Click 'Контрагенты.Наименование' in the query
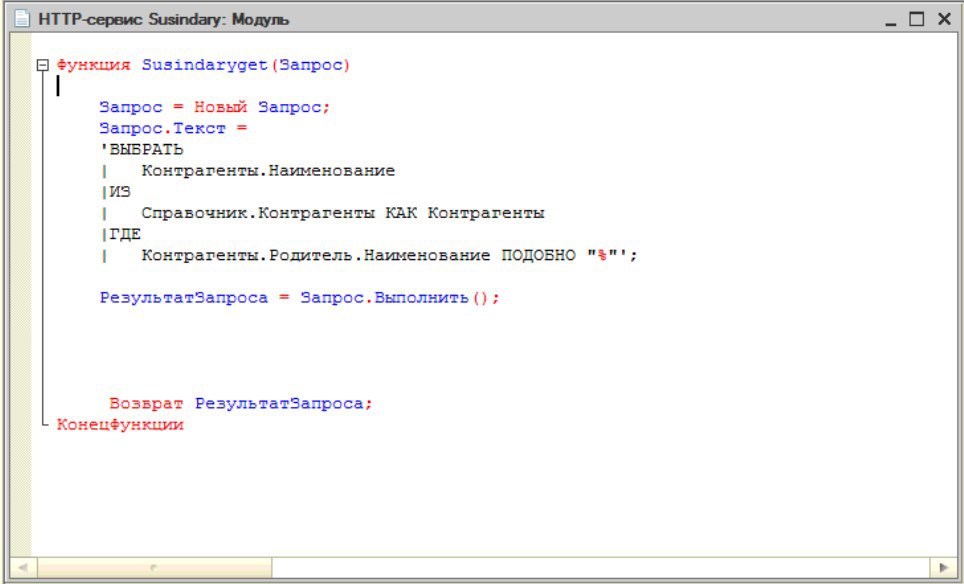This screenshot has width=964, height=584. tap(268, 171)
